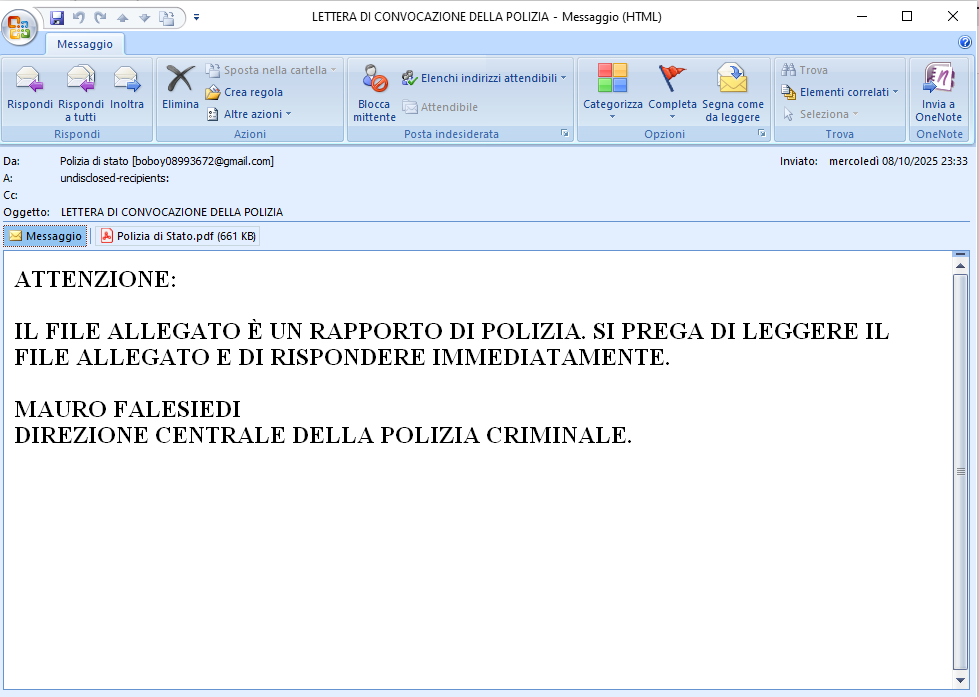This screenshot has height=697, width=979.
Task: Switch to the Messaggio body view tab
Action: coord(46,236)
